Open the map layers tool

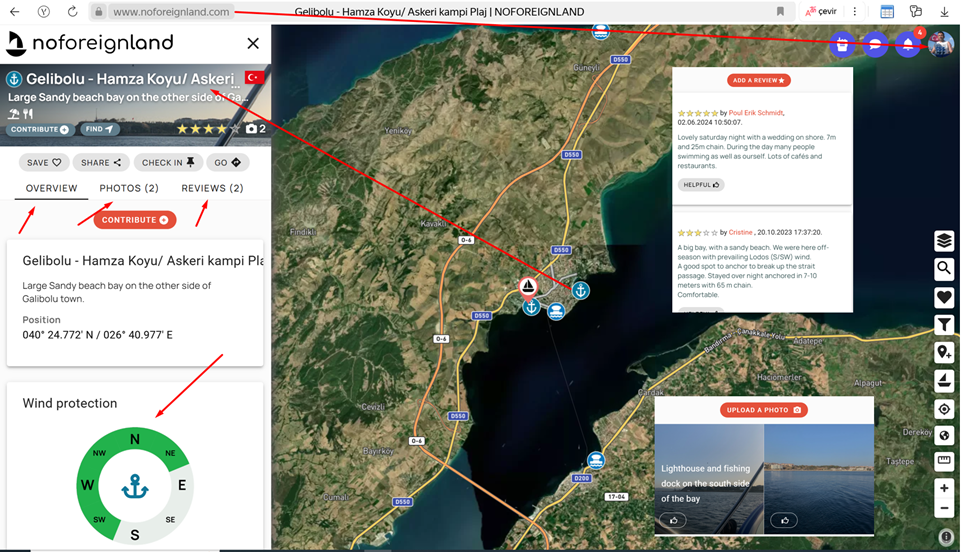(944, 241)
